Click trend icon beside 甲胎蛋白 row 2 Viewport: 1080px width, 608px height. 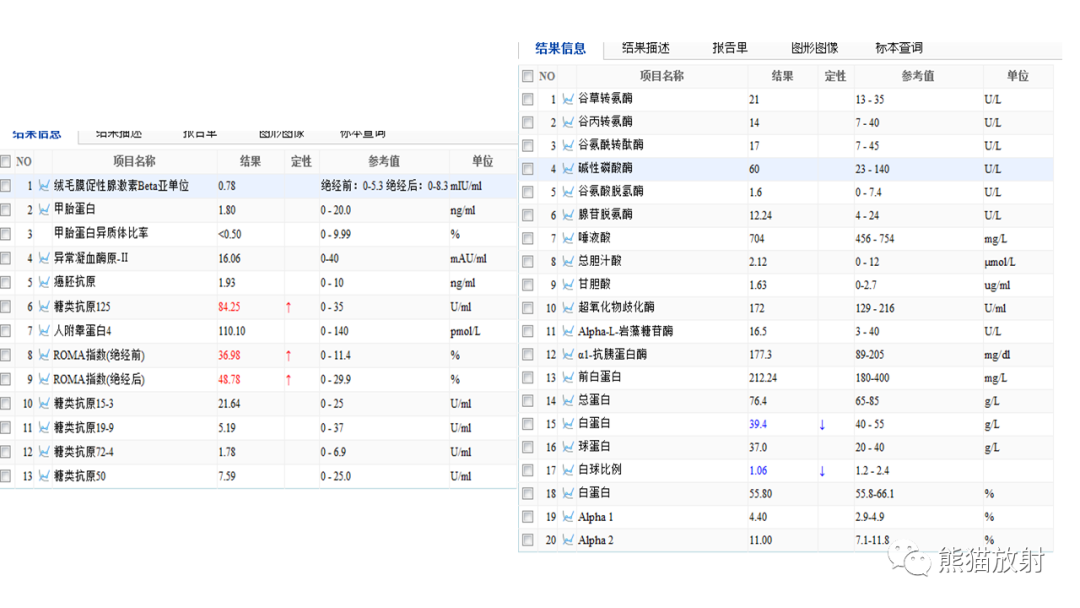(x=44, y=209)
